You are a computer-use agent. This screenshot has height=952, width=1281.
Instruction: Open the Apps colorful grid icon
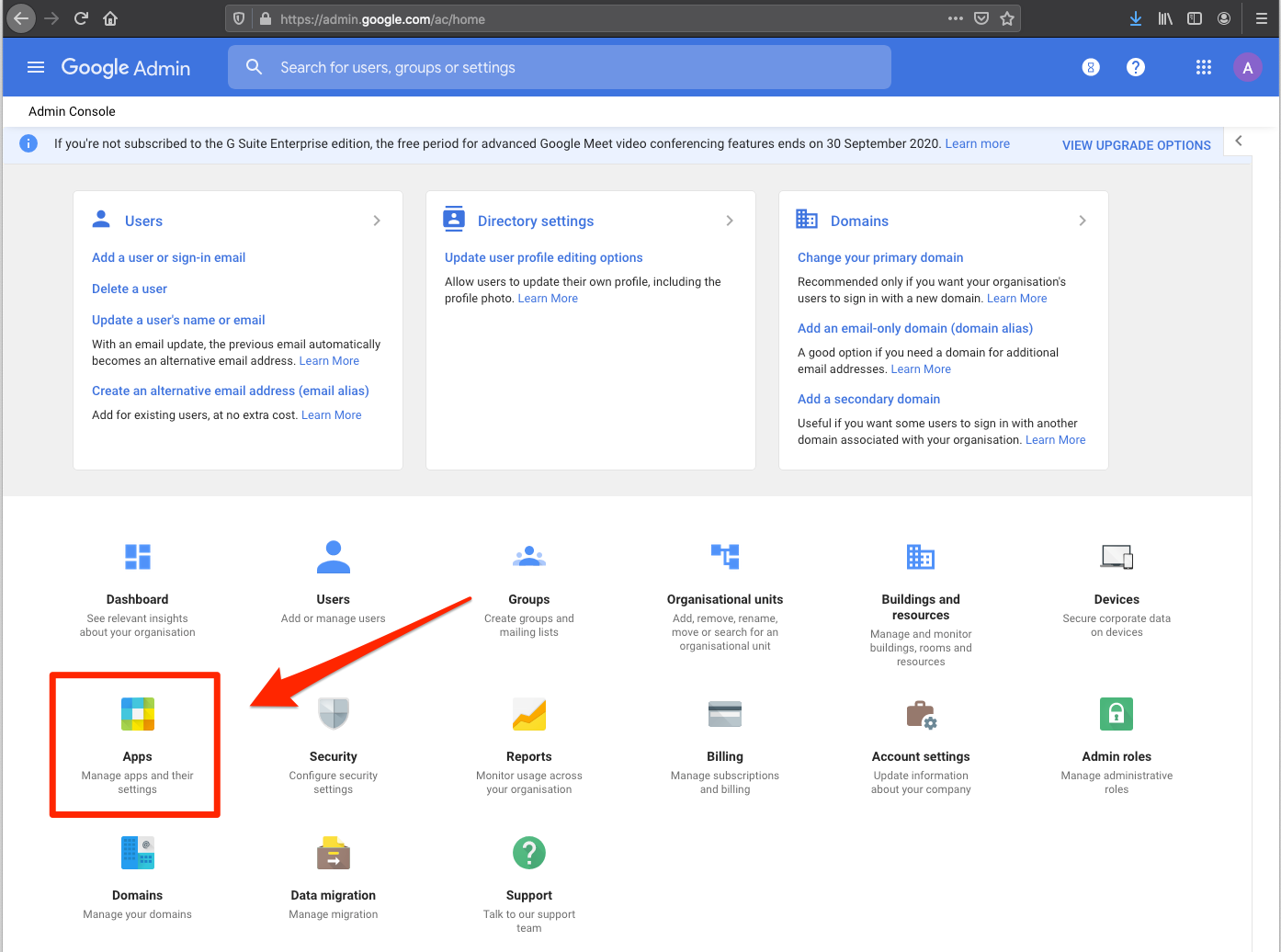(138, 714)
